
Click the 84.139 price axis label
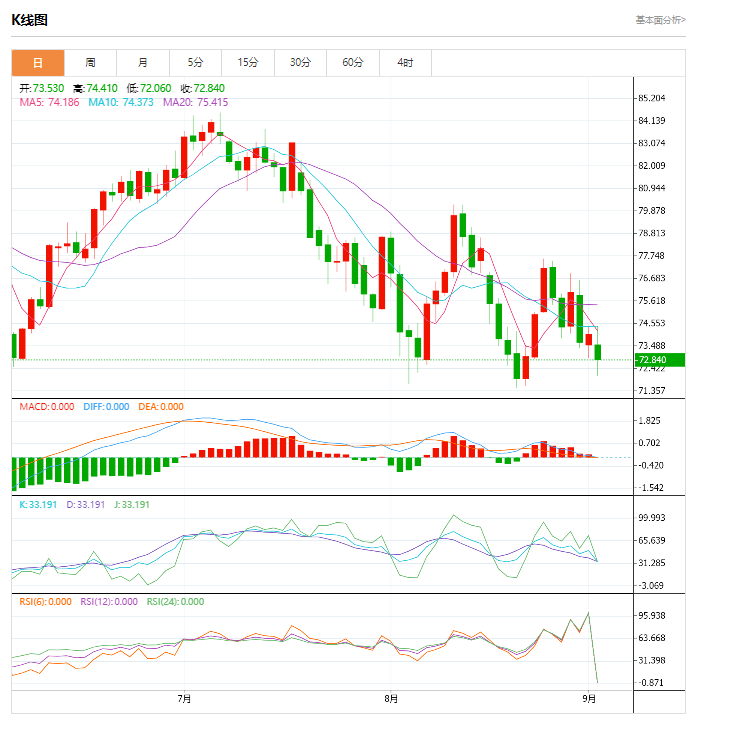click(652, 121)
